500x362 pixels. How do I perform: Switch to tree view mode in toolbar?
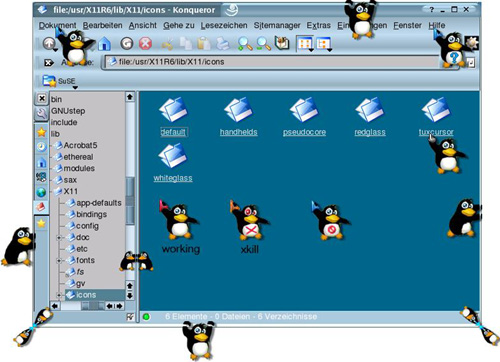click(323, 44)
